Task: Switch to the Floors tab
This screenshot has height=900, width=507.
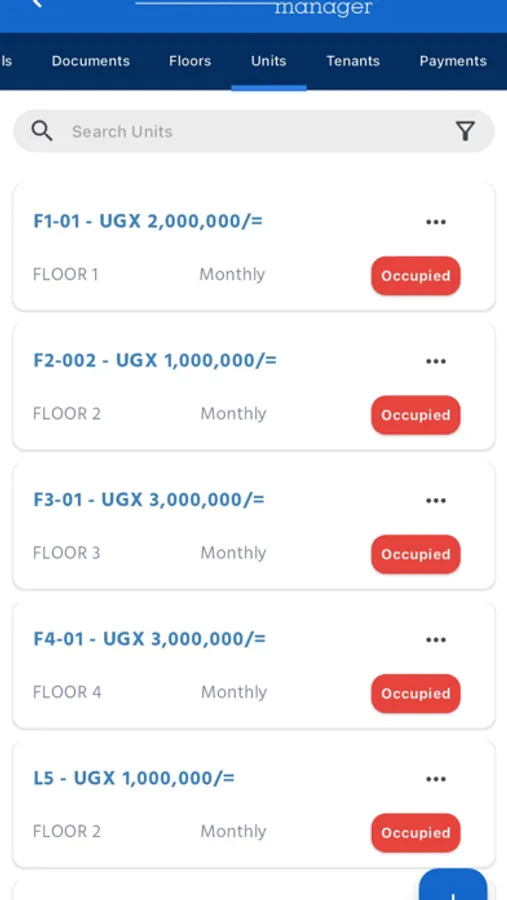Action: [x=190, y=61]
